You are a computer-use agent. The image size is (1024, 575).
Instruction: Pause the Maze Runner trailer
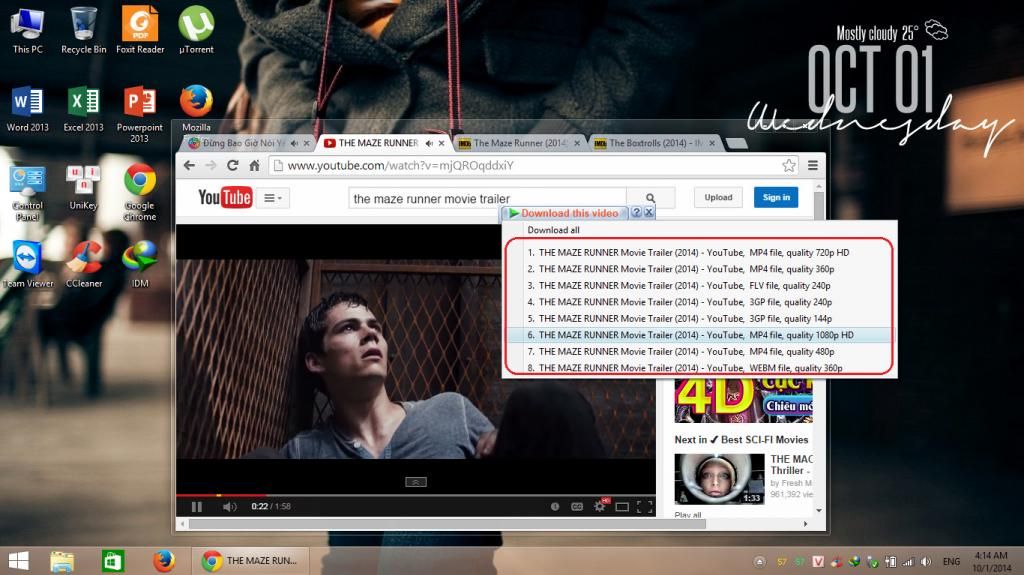[x=197, y=506]
